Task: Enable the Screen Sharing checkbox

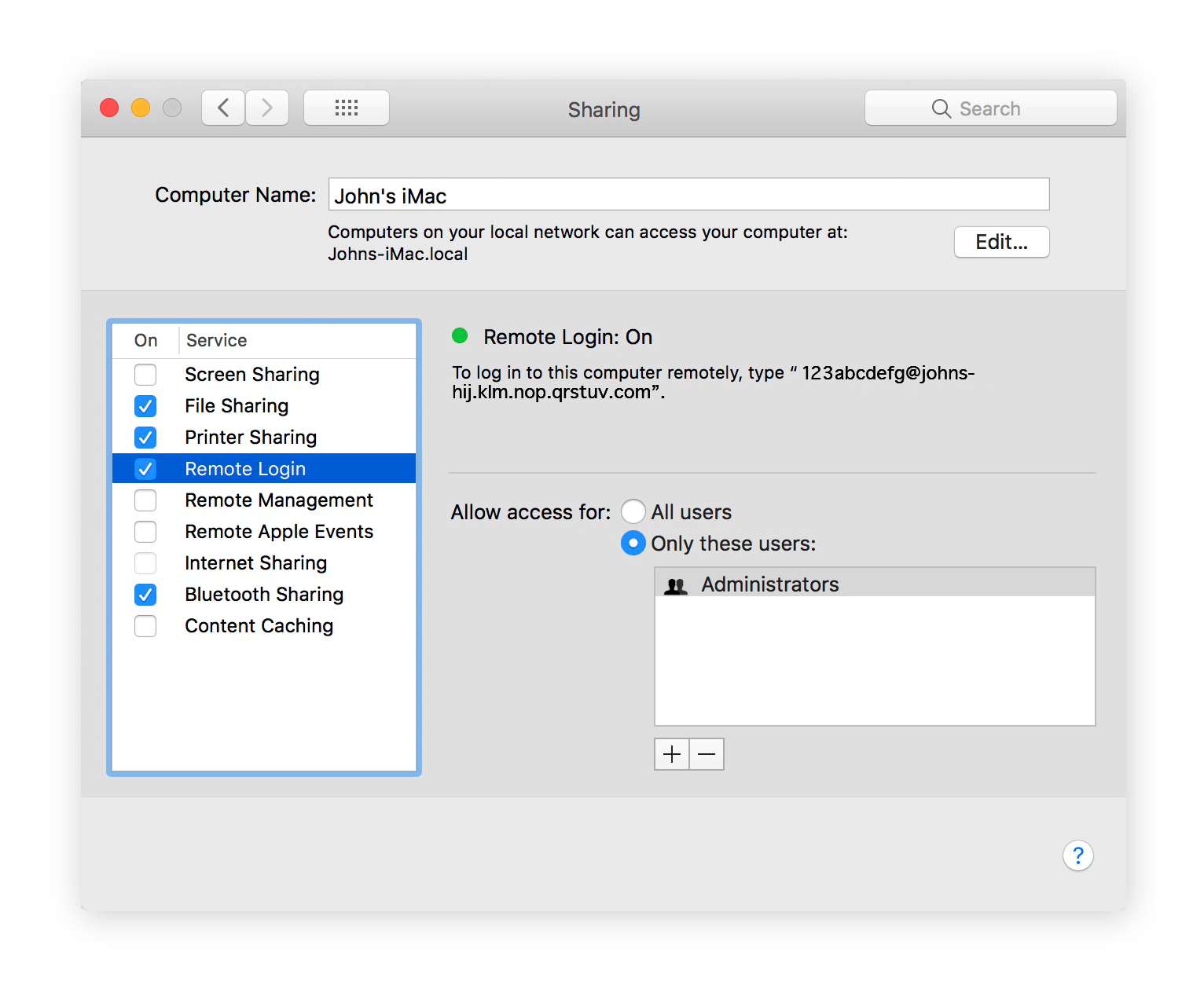Action: 145,375
